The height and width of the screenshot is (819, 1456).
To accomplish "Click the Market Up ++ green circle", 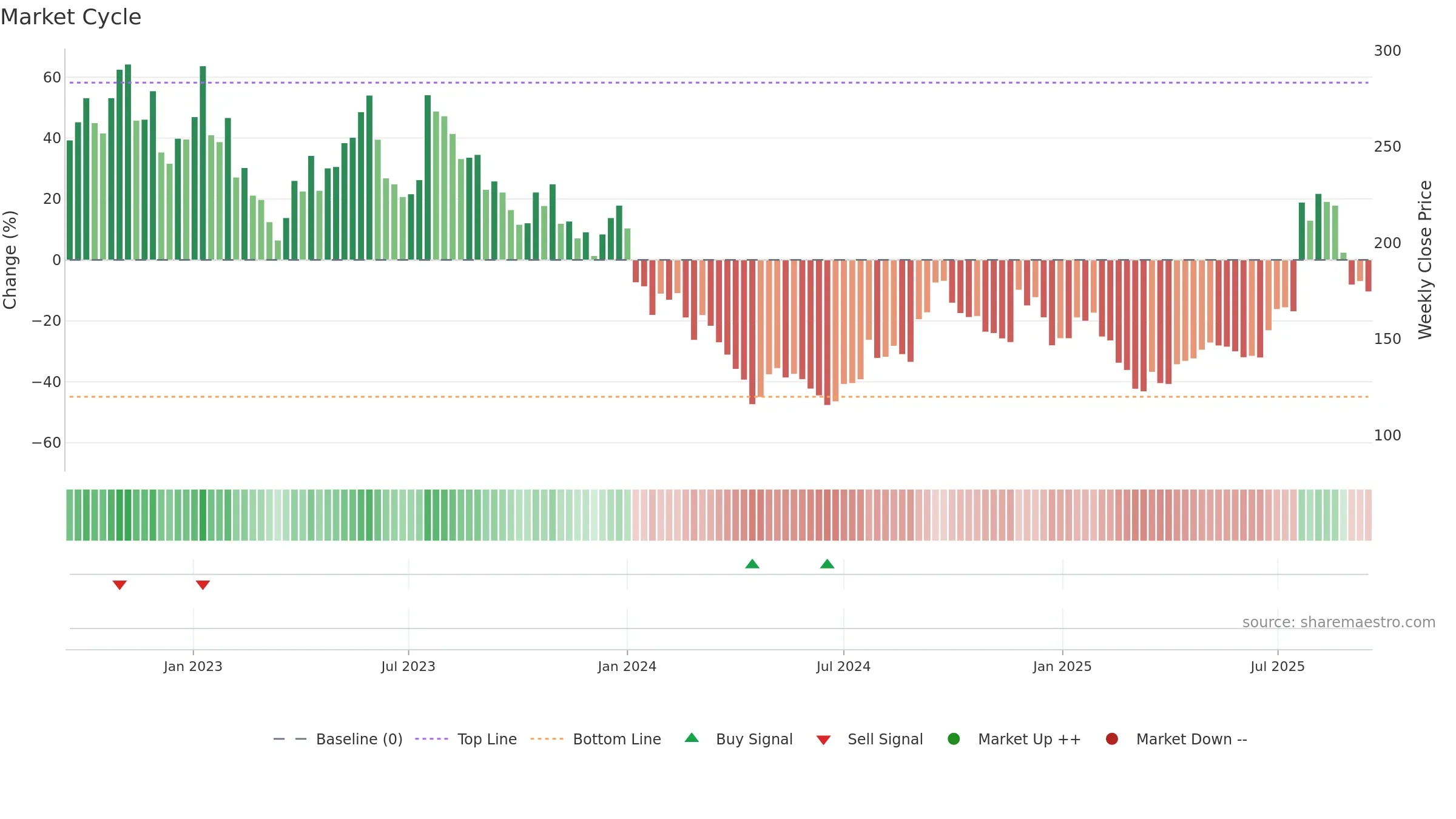I will (954, 739).
